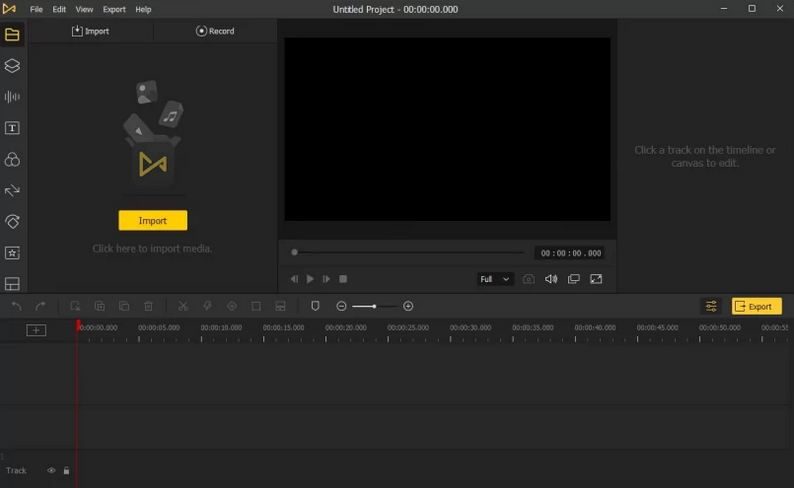This screenshot has width=794, height=488.
Task: Toggle track visibility eye icon
Action: pos(51,470)
